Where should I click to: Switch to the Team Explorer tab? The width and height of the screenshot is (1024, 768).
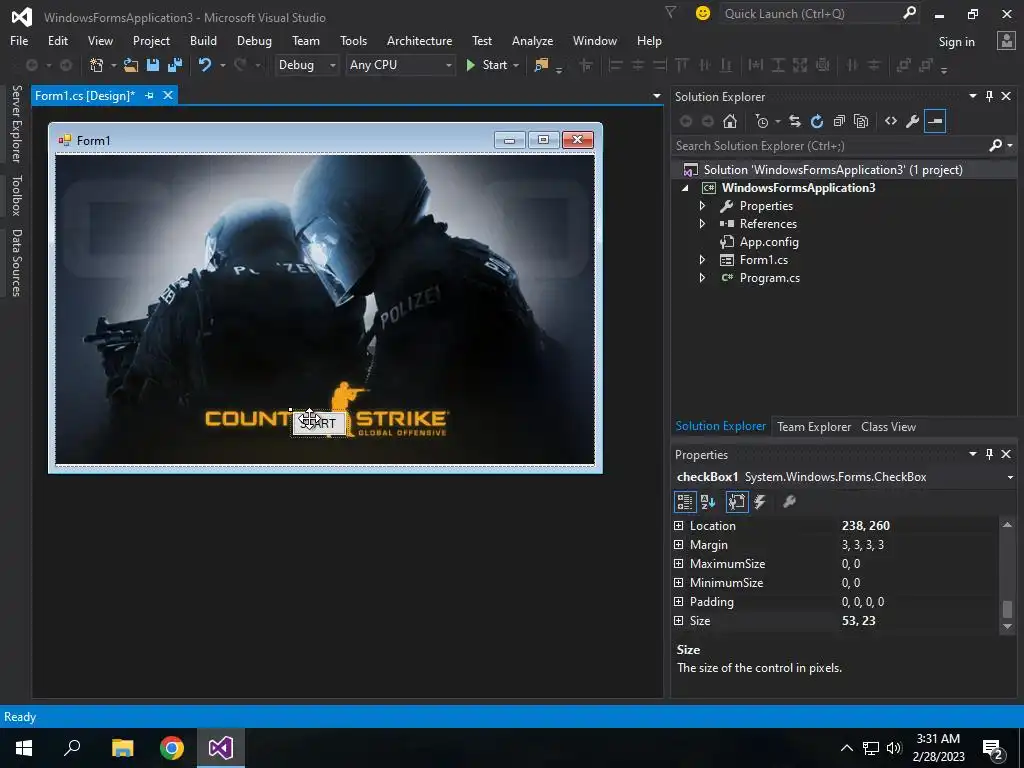click(814, 426)
